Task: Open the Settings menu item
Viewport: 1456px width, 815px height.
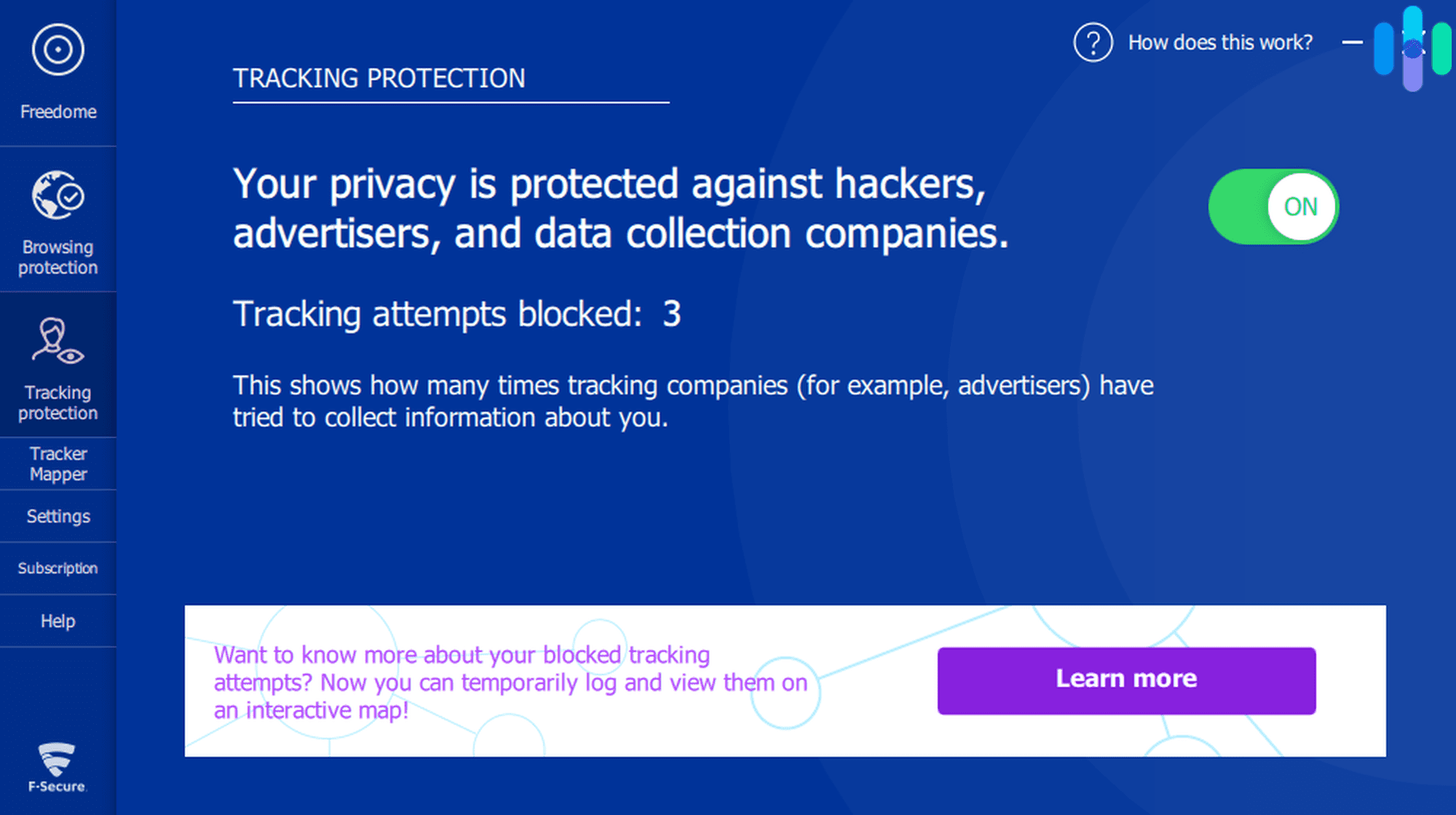Action: (57, 516)
